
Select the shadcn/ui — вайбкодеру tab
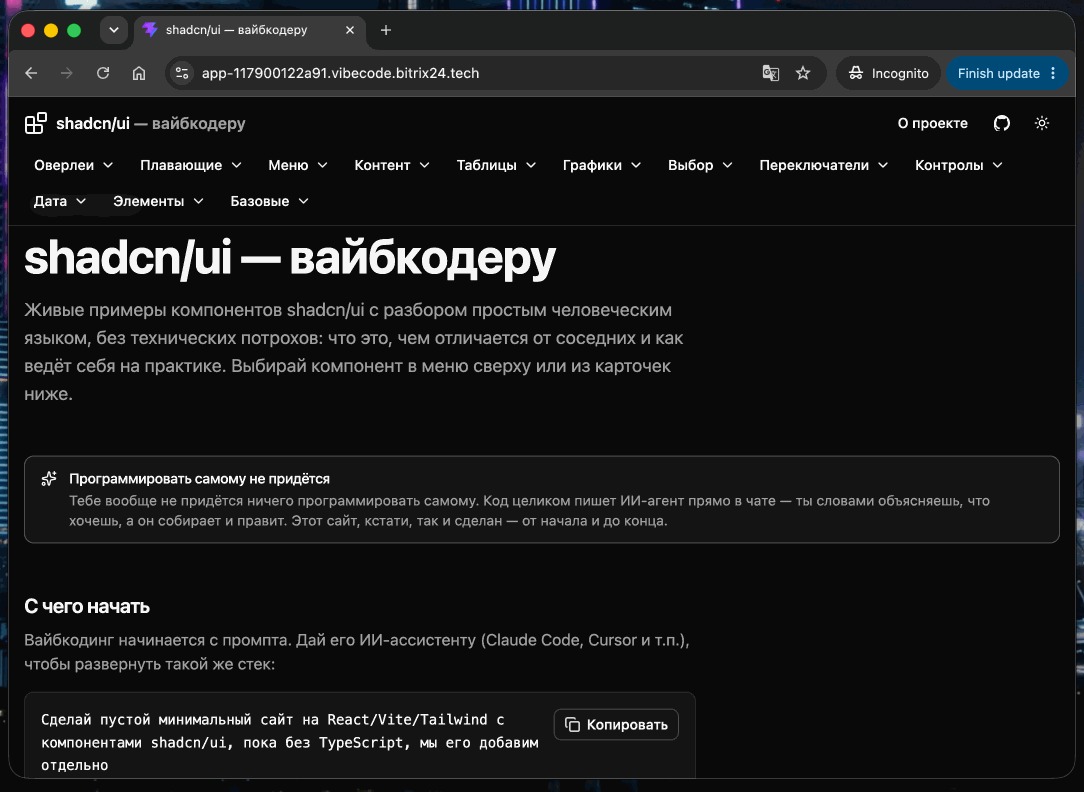(249, 30)
